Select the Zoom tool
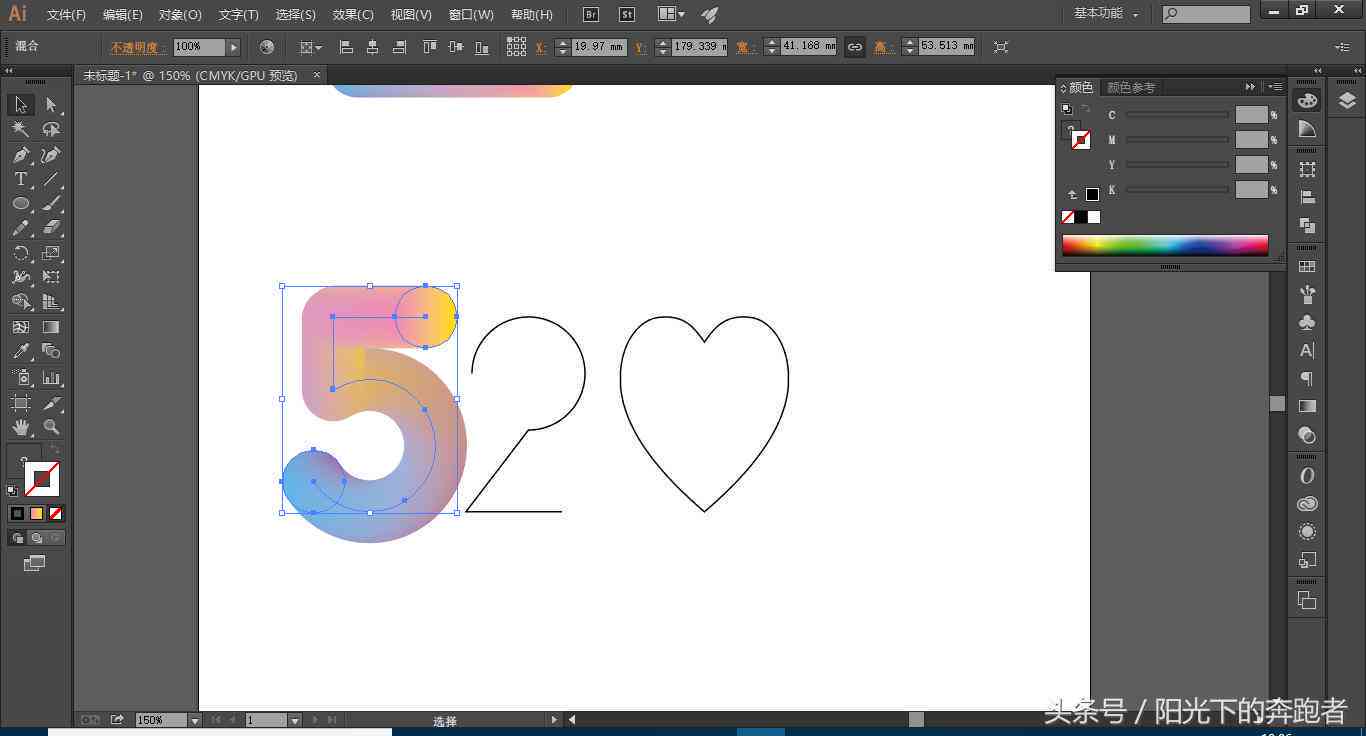Viewport: 1366px width, 736px height. click(x=51, y=427)
